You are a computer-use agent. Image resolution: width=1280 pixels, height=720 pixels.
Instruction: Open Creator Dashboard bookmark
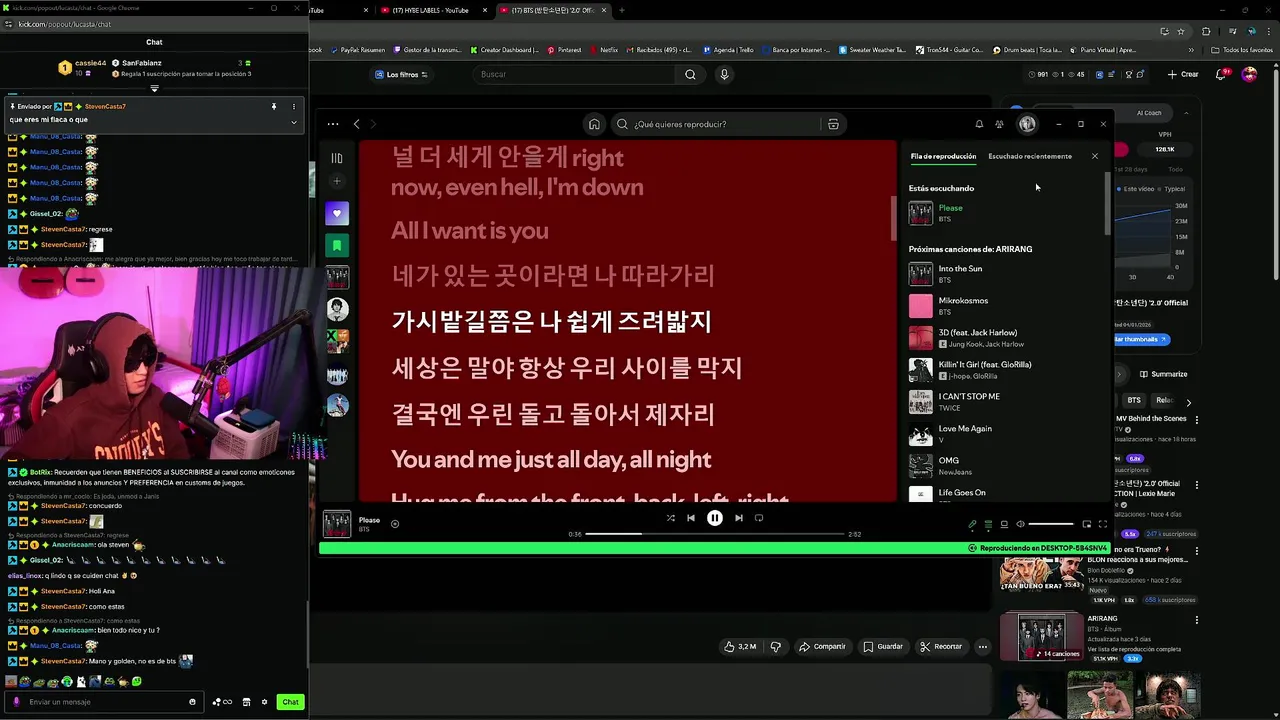pos(504,49)
